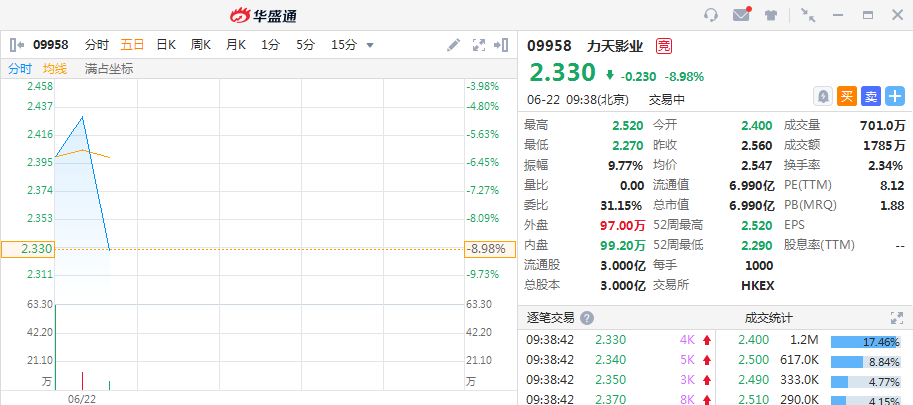Select the drawing pencil tool

coord(453,45)
